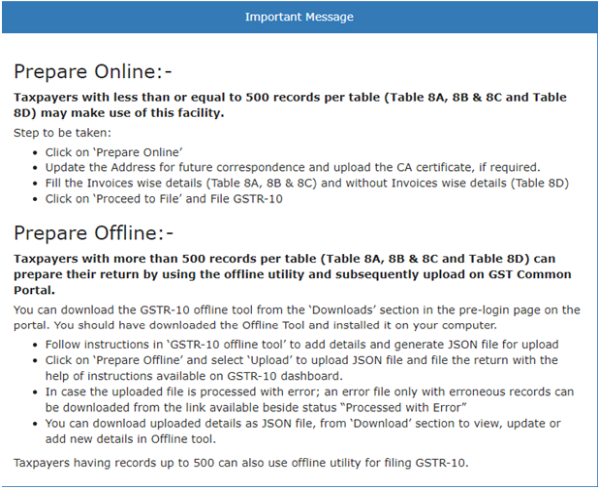Click the bold 'more than 500 records' paragraph
600x489 pixels.
point(290,266)
